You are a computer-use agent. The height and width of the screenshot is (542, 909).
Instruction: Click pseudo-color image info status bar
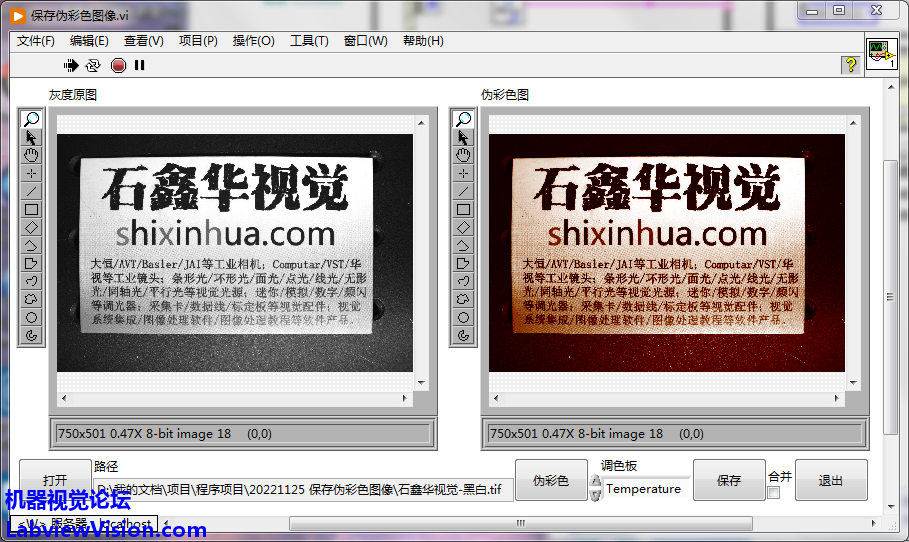pos(675,434)
